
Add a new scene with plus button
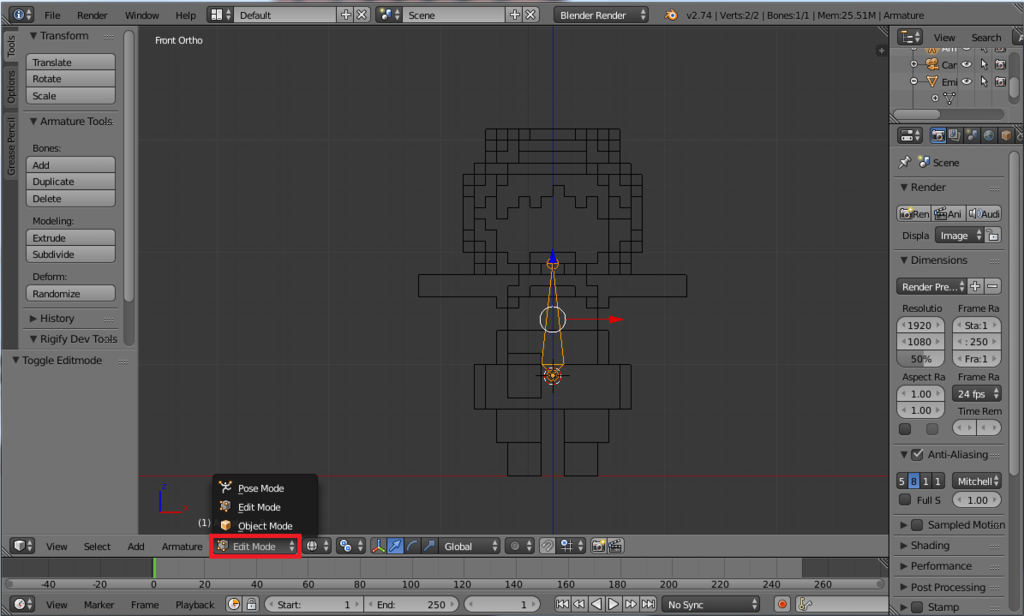point(515,14)
